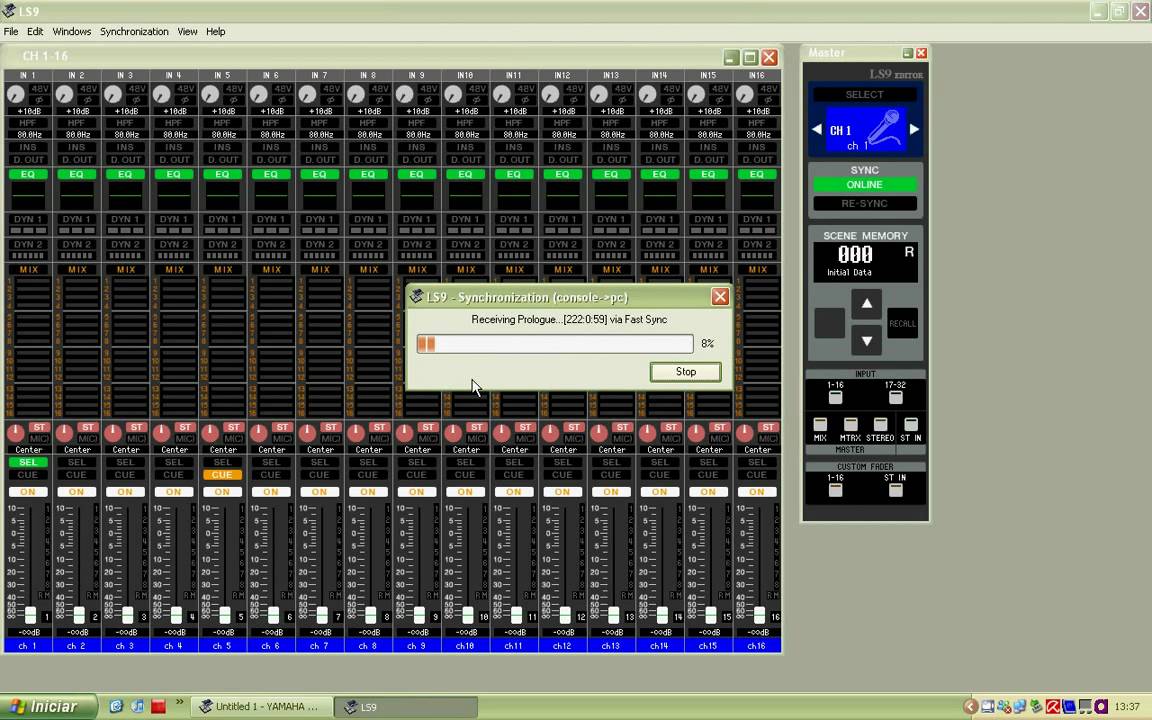This screenshot has width=1152, height=720.
Task: Launch Internet Explorer from quick launch
Action: click(x=116, y=707)
